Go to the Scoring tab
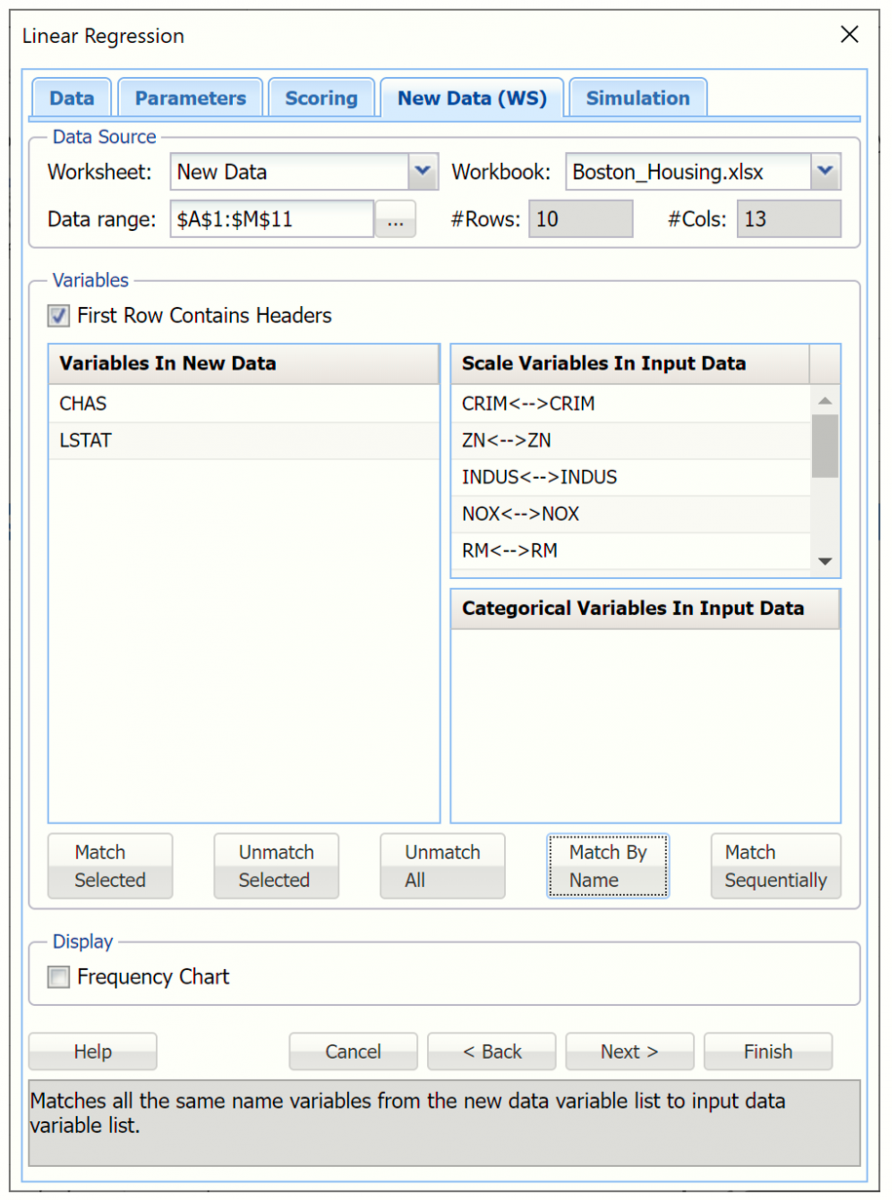892x1200 pixels. (321, 98)
